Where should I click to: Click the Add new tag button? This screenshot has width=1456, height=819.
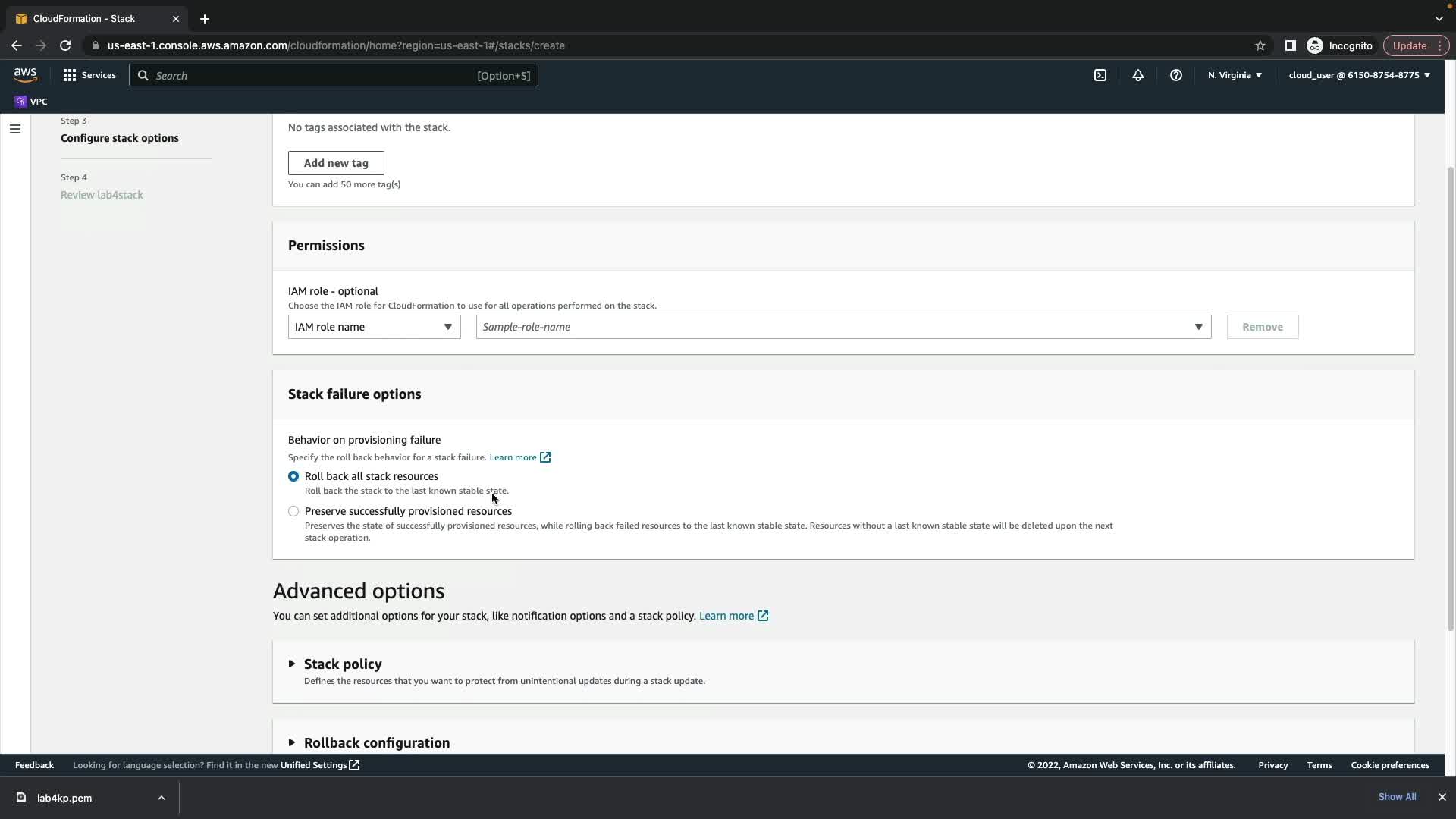336,163
